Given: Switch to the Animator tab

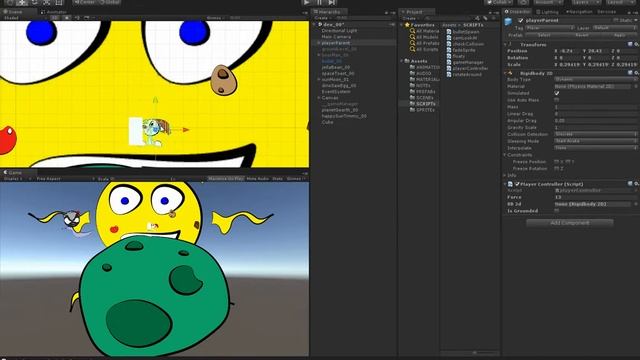Looking at the screenshot, I should pyautogui.click(x=54, y=12).
